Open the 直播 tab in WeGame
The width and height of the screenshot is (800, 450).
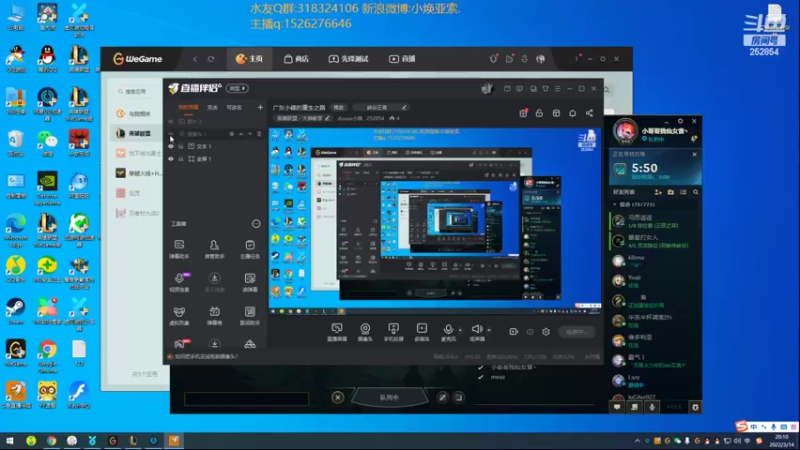pyautogui.click(x=403, y=59)
